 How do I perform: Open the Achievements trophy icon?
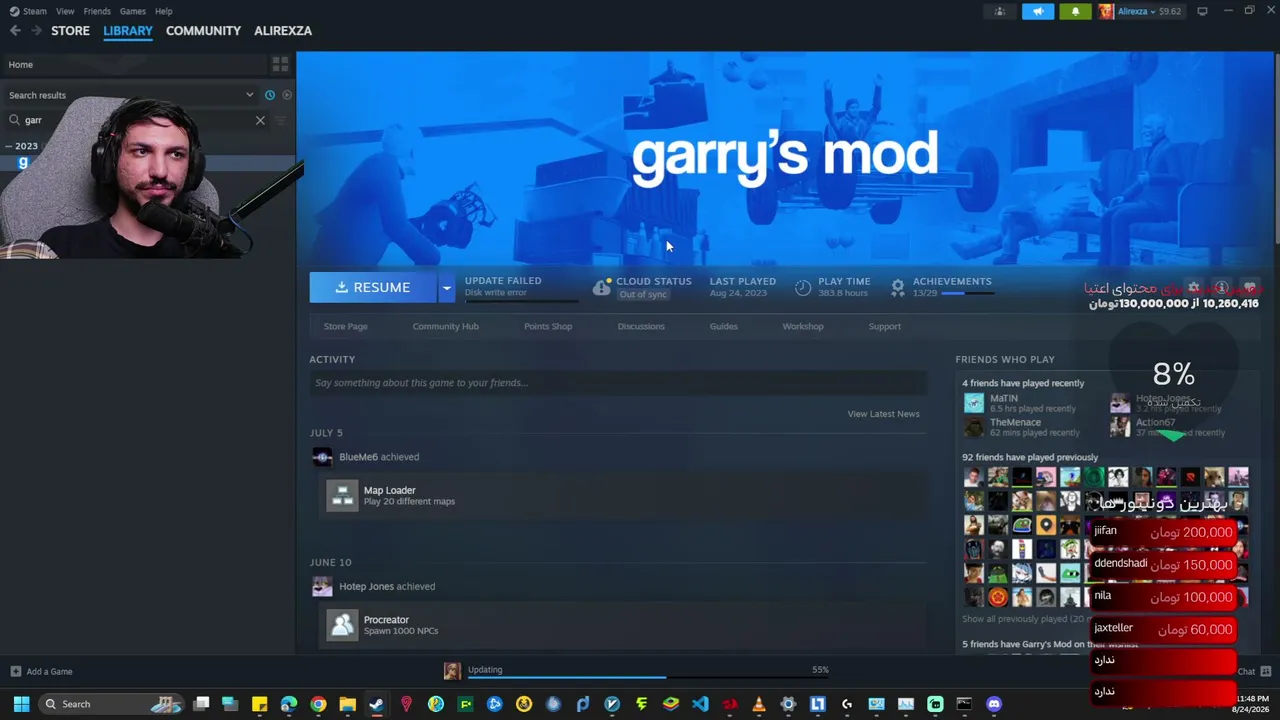[898, 288]
